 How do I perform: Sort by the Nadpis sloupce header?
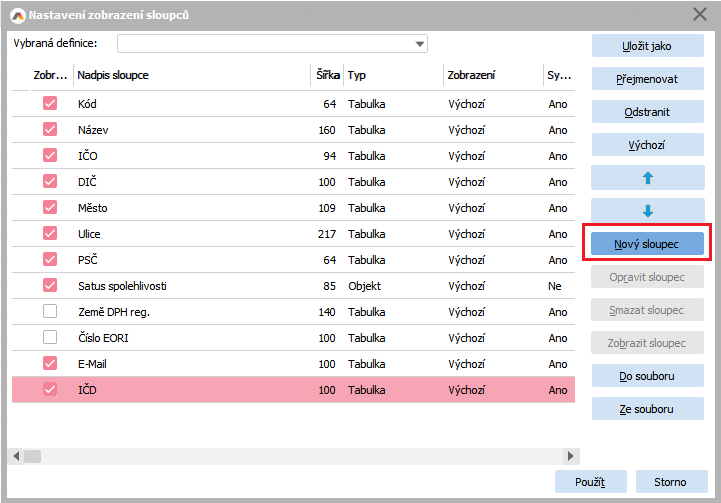click(190, 75)
